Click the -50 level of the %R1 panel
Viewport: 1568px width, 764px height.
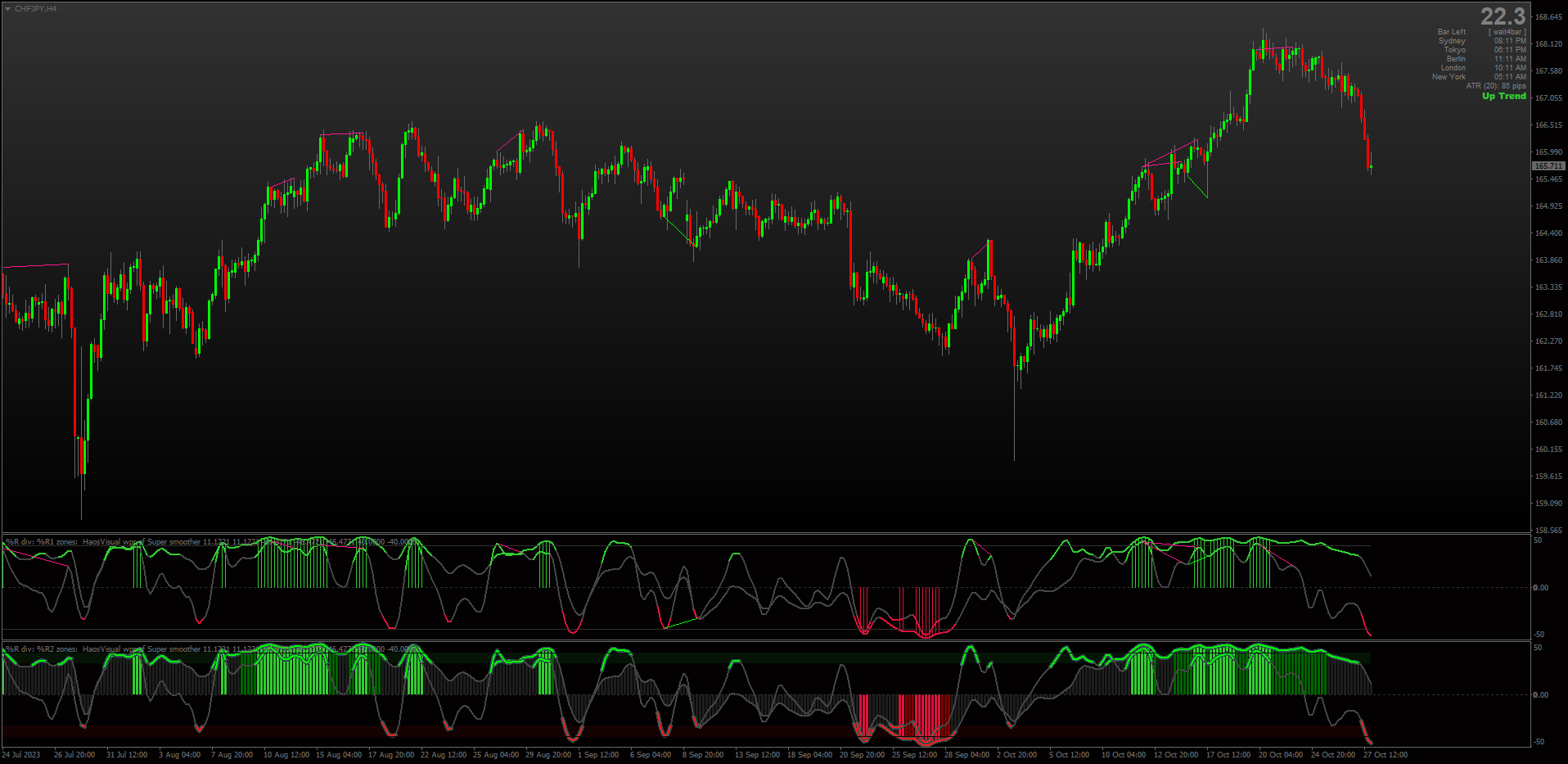[x=1539, y=635]
